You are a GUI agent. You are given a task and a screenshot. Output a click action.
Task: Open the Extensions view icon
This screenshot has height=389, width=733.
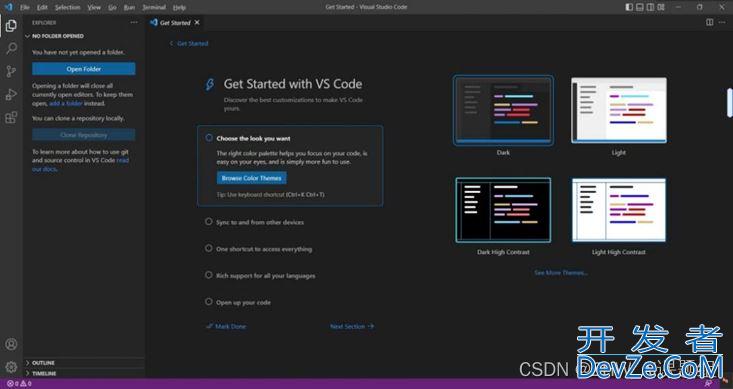click(x=11, y=117)
